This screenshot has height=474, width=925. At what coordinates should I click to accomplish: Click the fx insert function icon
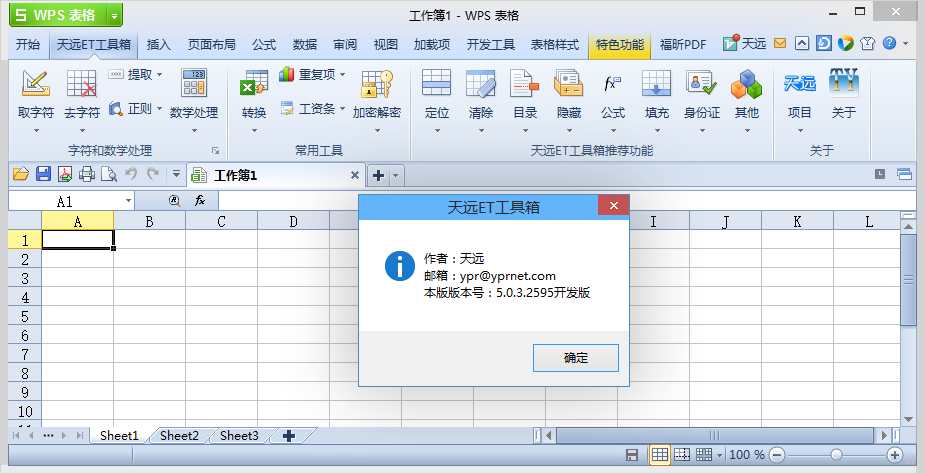tap(199, 201)
